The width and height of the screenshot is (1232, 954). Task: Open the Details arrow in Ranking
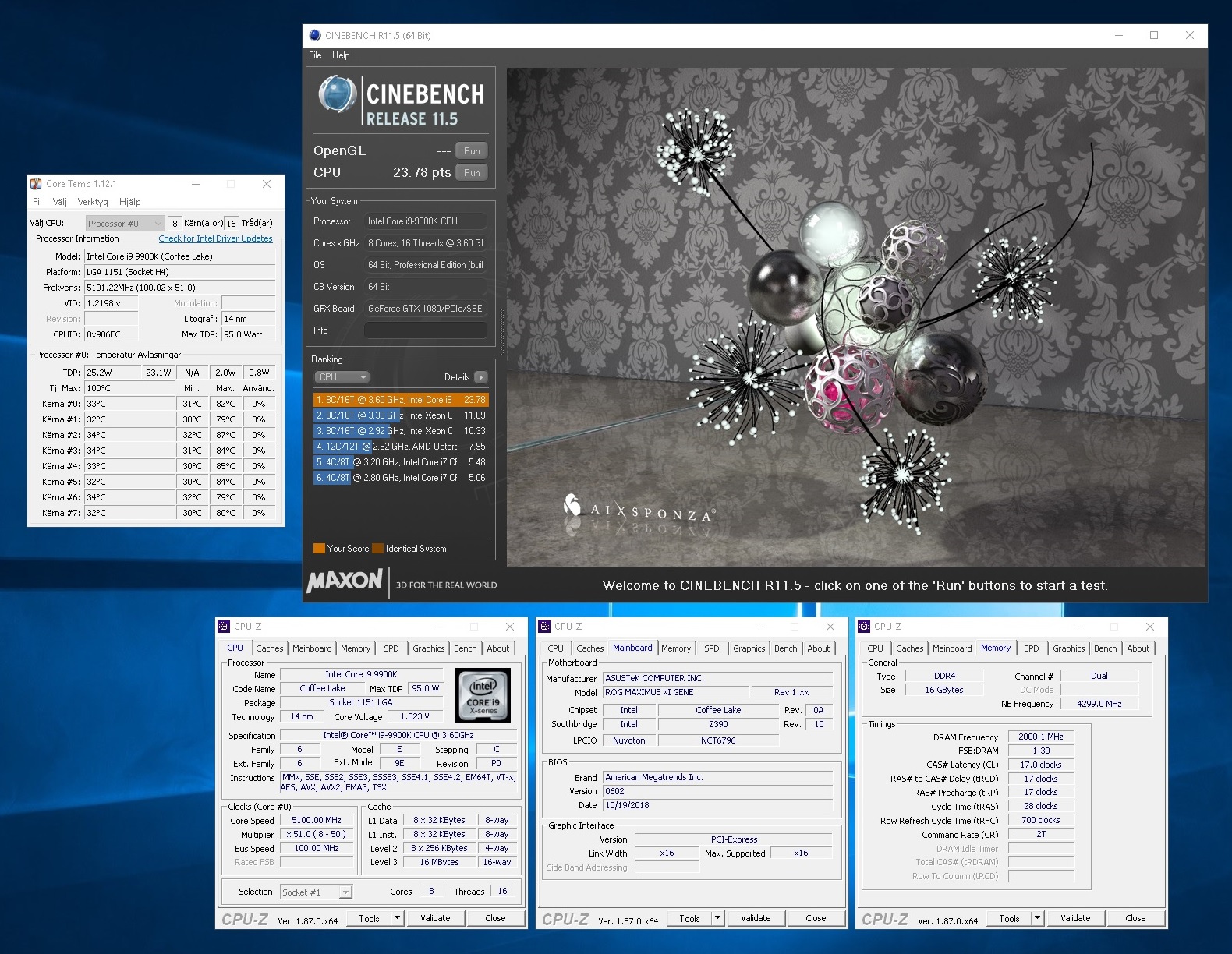tap(481, 377)
